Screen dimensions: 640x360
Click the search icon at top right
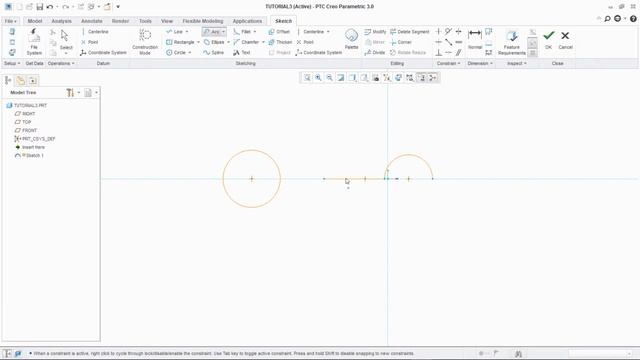tap(607, 19)
